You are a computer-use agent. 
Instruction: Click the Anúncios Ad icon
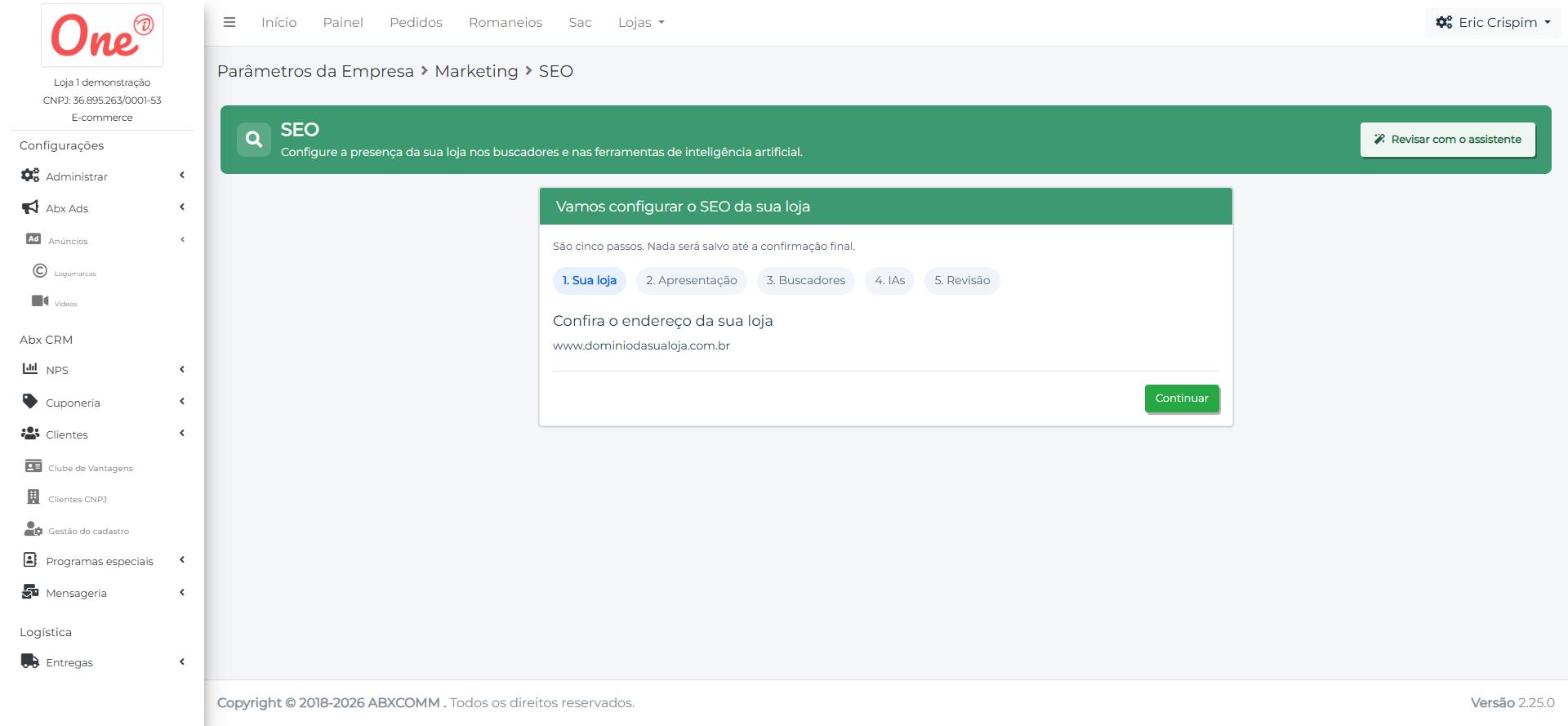pyautogui.click(x=33, y=240)
